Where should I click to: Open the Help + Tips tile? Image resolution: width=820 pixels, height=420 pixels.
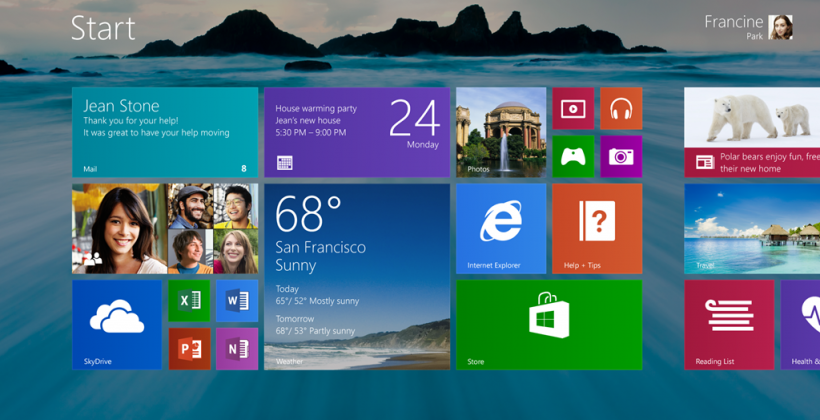(597, 229)
